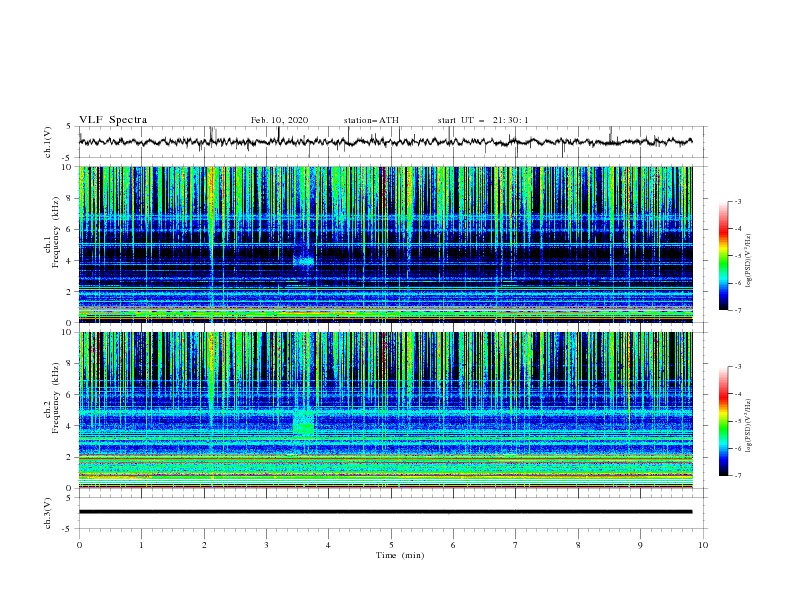Click the "6" kHz tick on ch.1 frequency axis
This screenshot has width=792, height=612.
(x=71, y=230)
